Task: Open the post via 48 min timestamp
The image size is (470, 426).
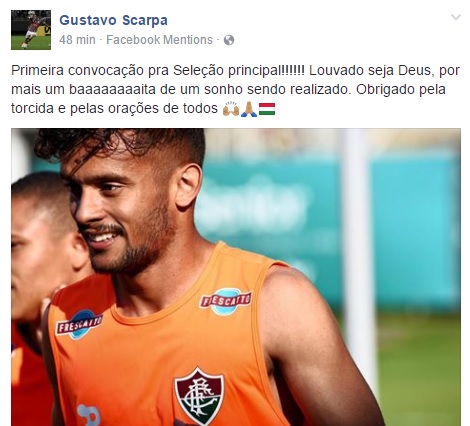Action: click(x=77, y=40)
